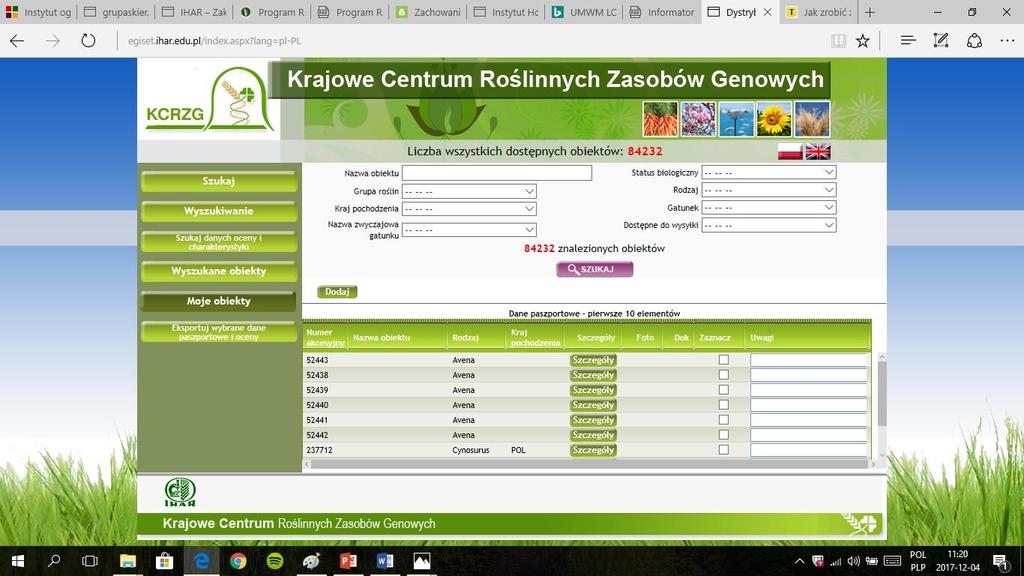Viewport: 1024px width, 576px height.
Task: Reload the page with refresh icon
Action: pos(88,40)
